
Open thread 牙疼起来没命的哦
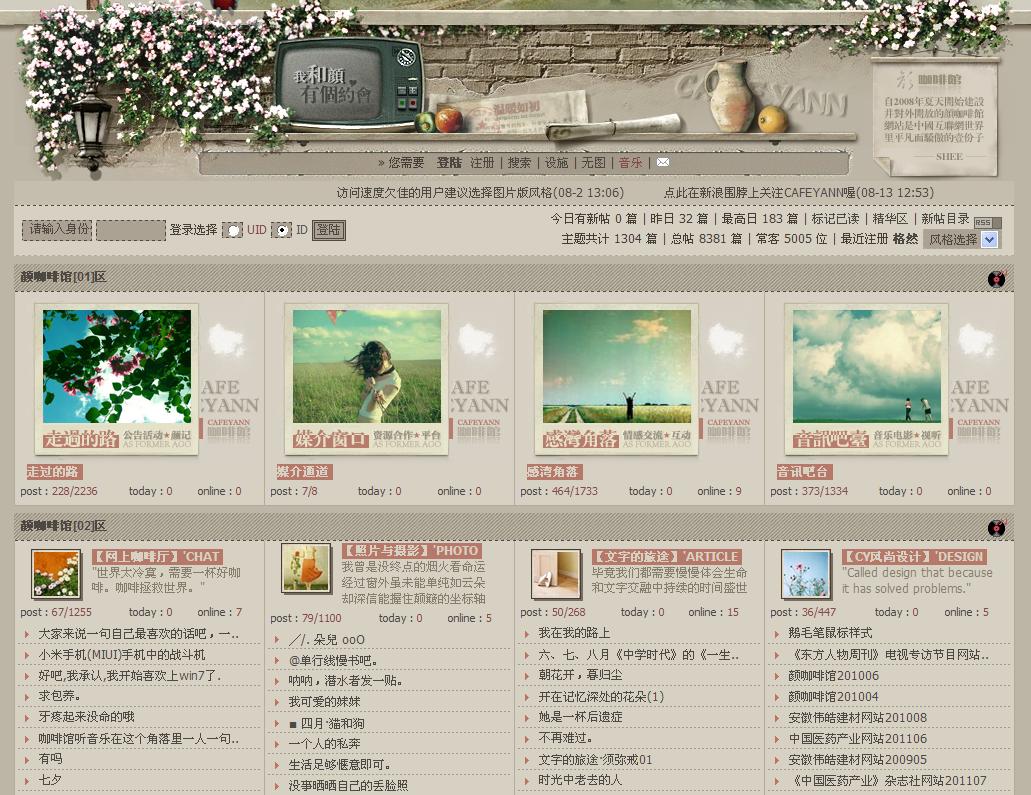click(86, 717)
